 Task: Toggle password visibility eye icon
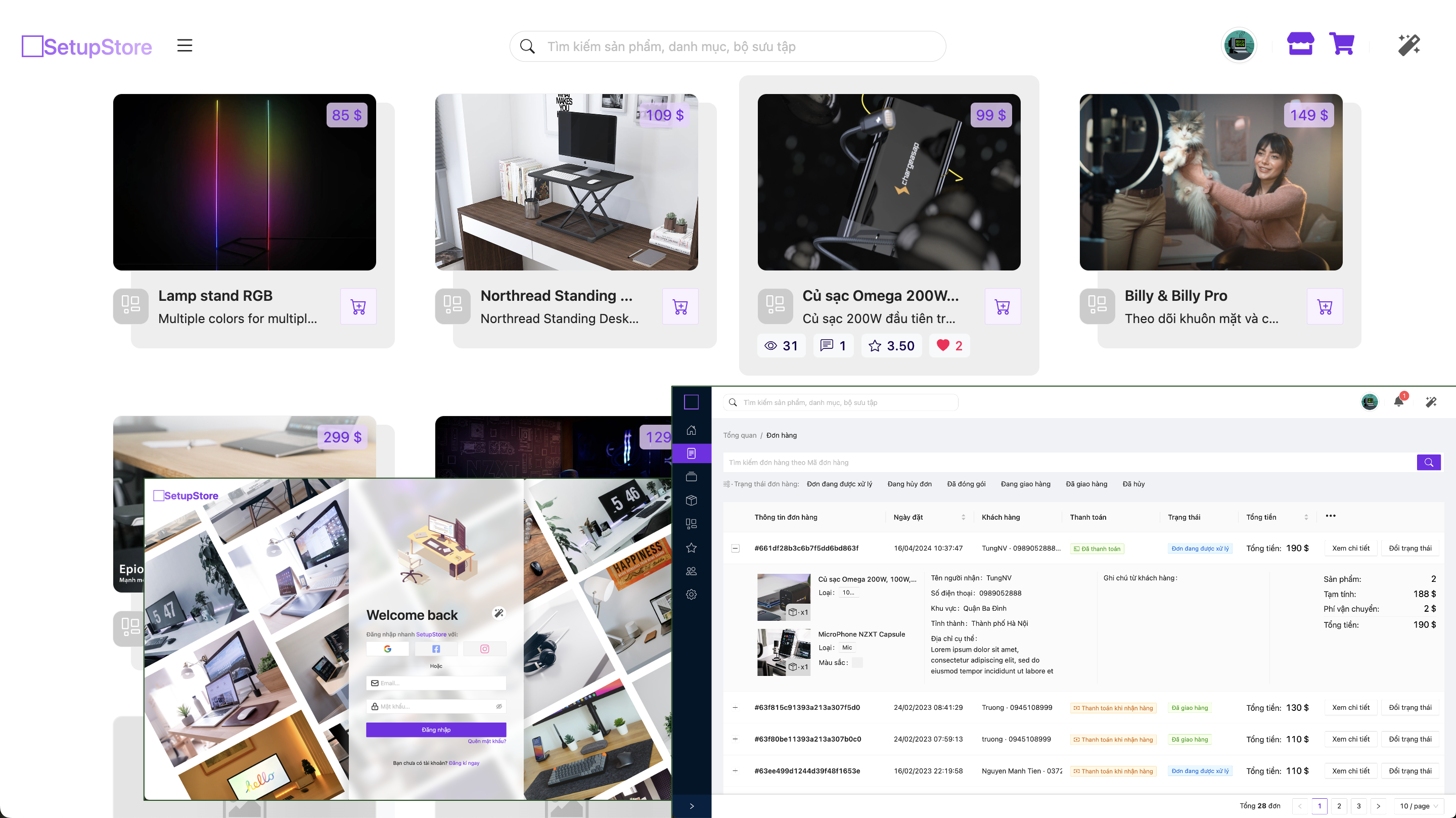pos(498,707)
